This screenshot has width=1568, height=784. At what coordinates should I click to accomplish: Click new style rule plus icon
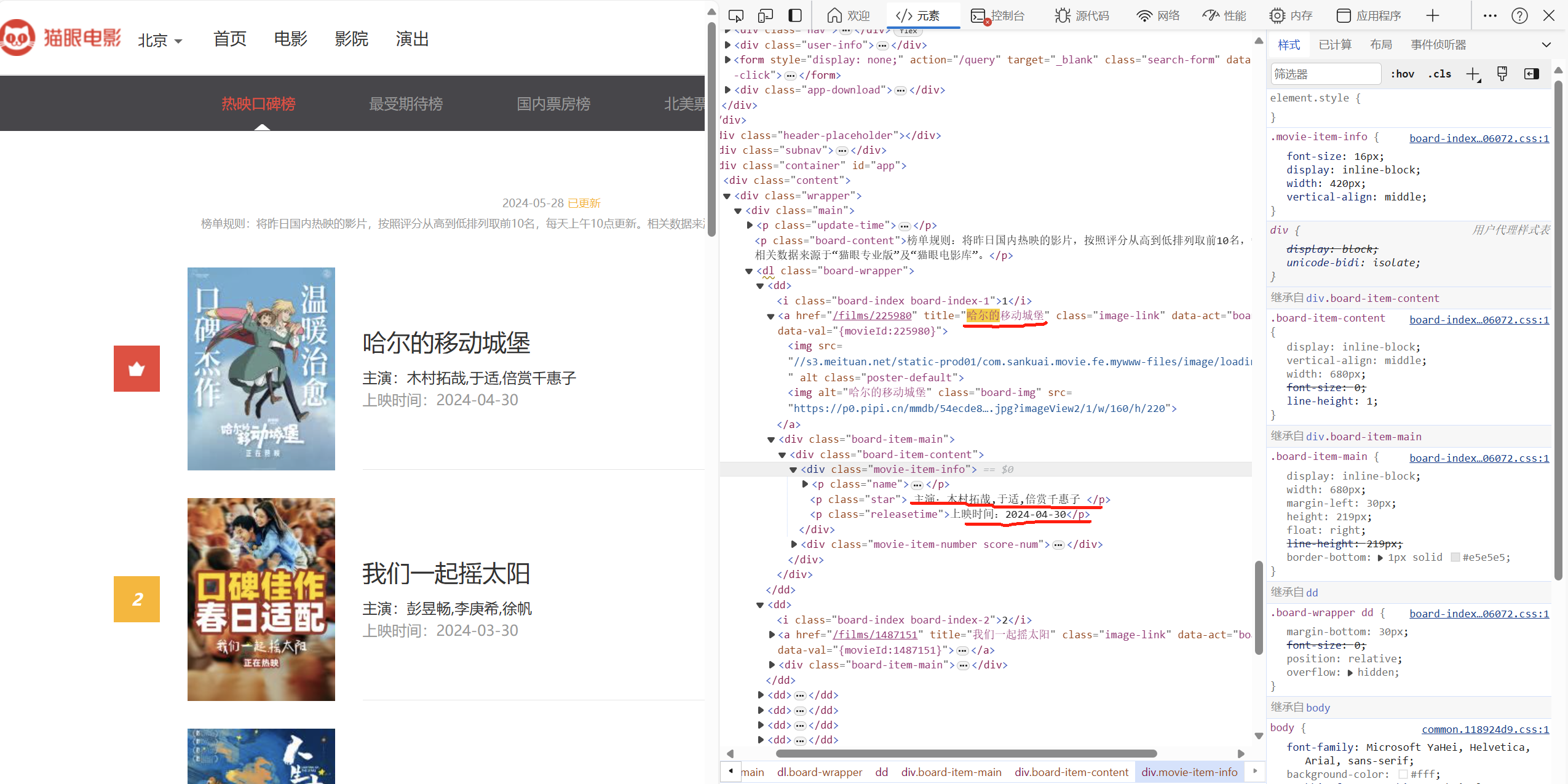pos(1473,74)
